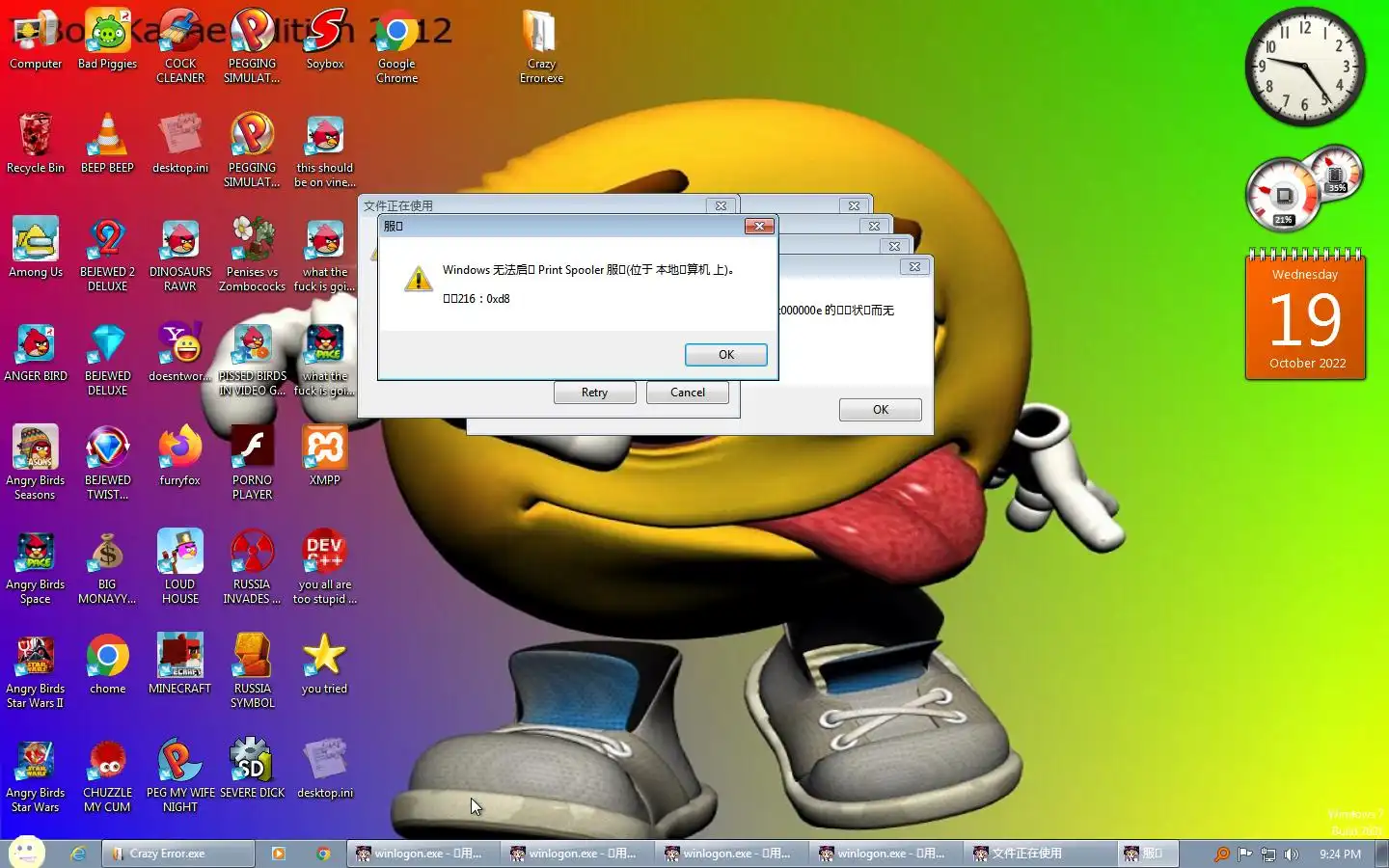Click 'you all are too stupid' DEV icon
Viewport: 1389px width, 868px height.
325,568
